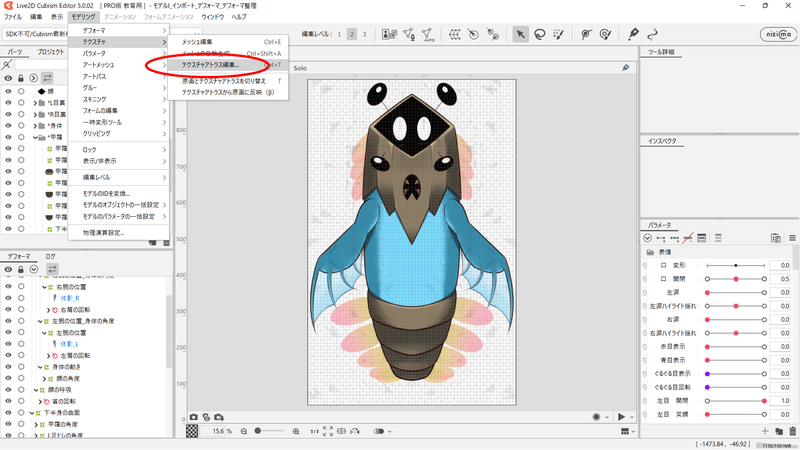Select the brush selection tool

pyautogui.click(x=559, y=34)
